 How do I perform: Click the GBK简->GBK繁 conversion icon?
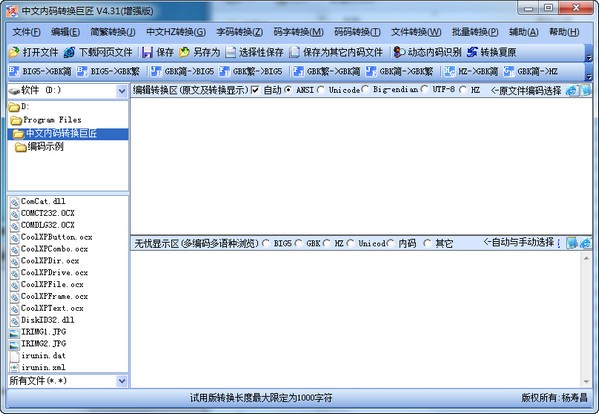point(371,71)
